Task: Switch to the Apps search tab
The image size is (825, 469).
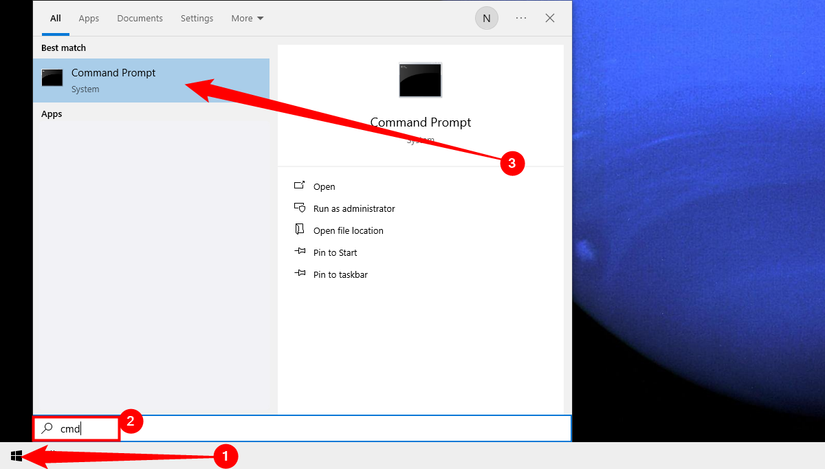Action: pyautogui.click(x=89, y=18)
